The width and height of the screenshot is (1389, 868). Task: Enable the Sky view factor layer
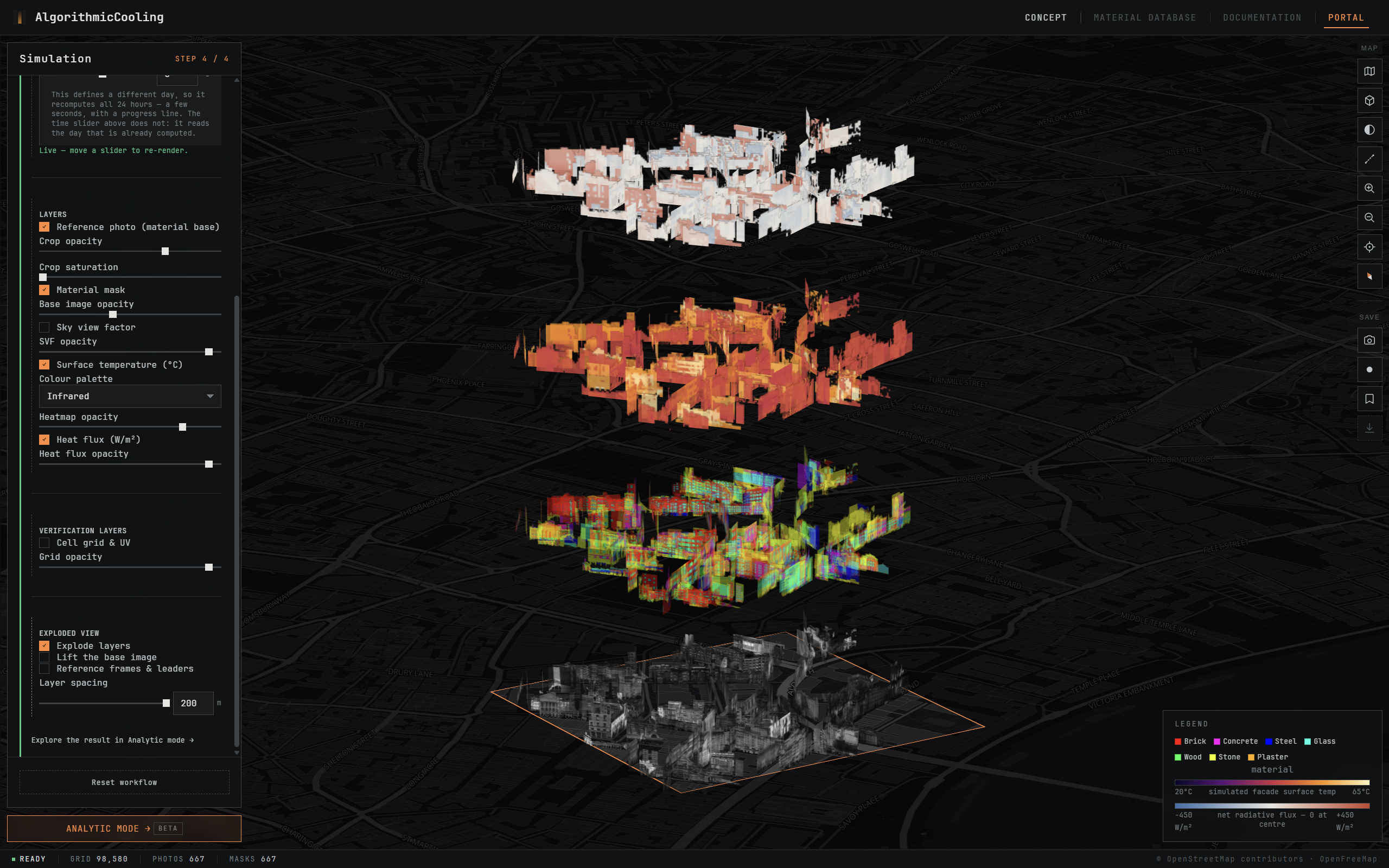(44, 327)
